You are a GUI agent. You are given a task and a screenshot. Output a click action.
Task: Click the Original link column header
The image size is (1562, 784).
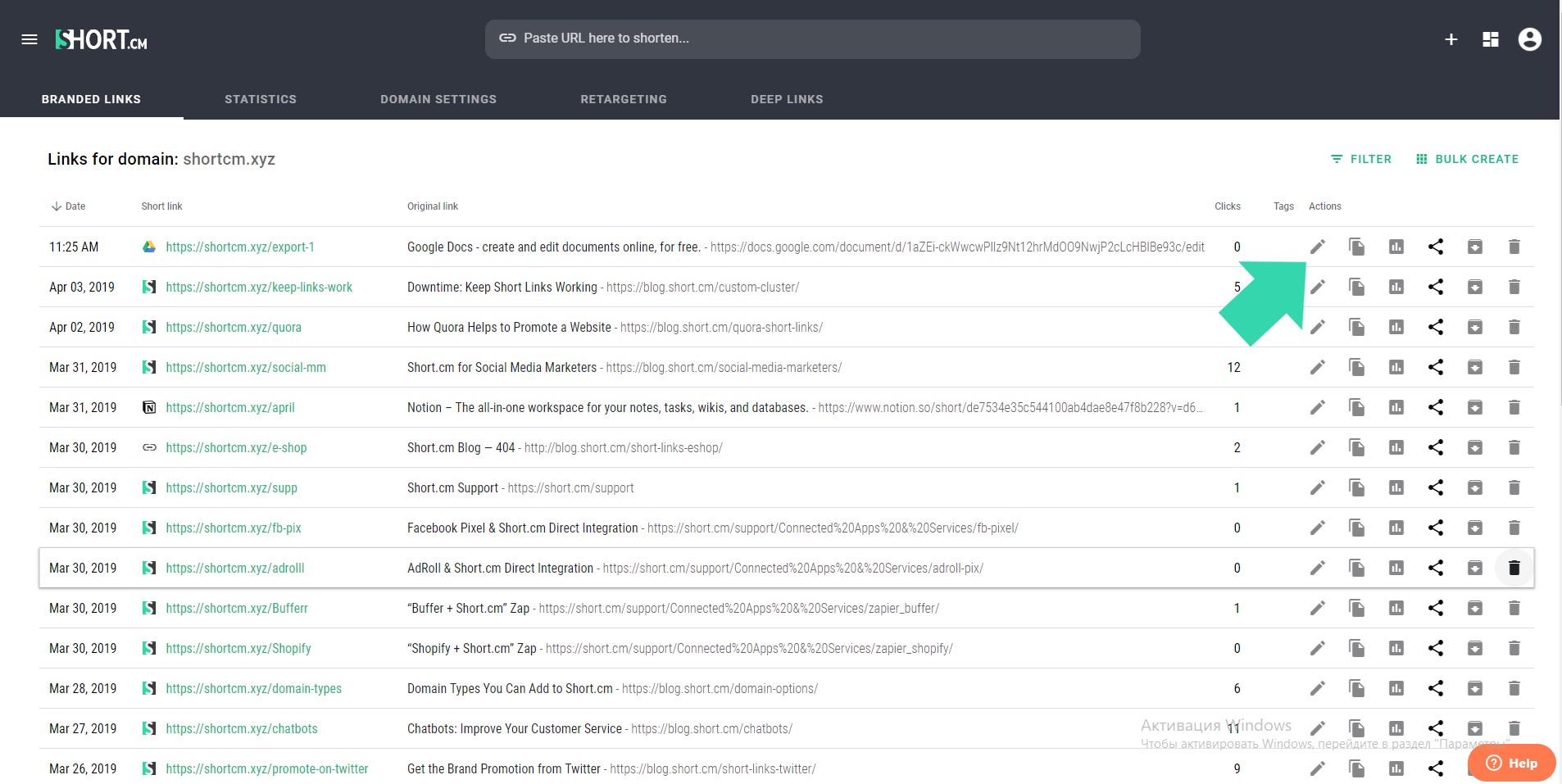[433, 206]
